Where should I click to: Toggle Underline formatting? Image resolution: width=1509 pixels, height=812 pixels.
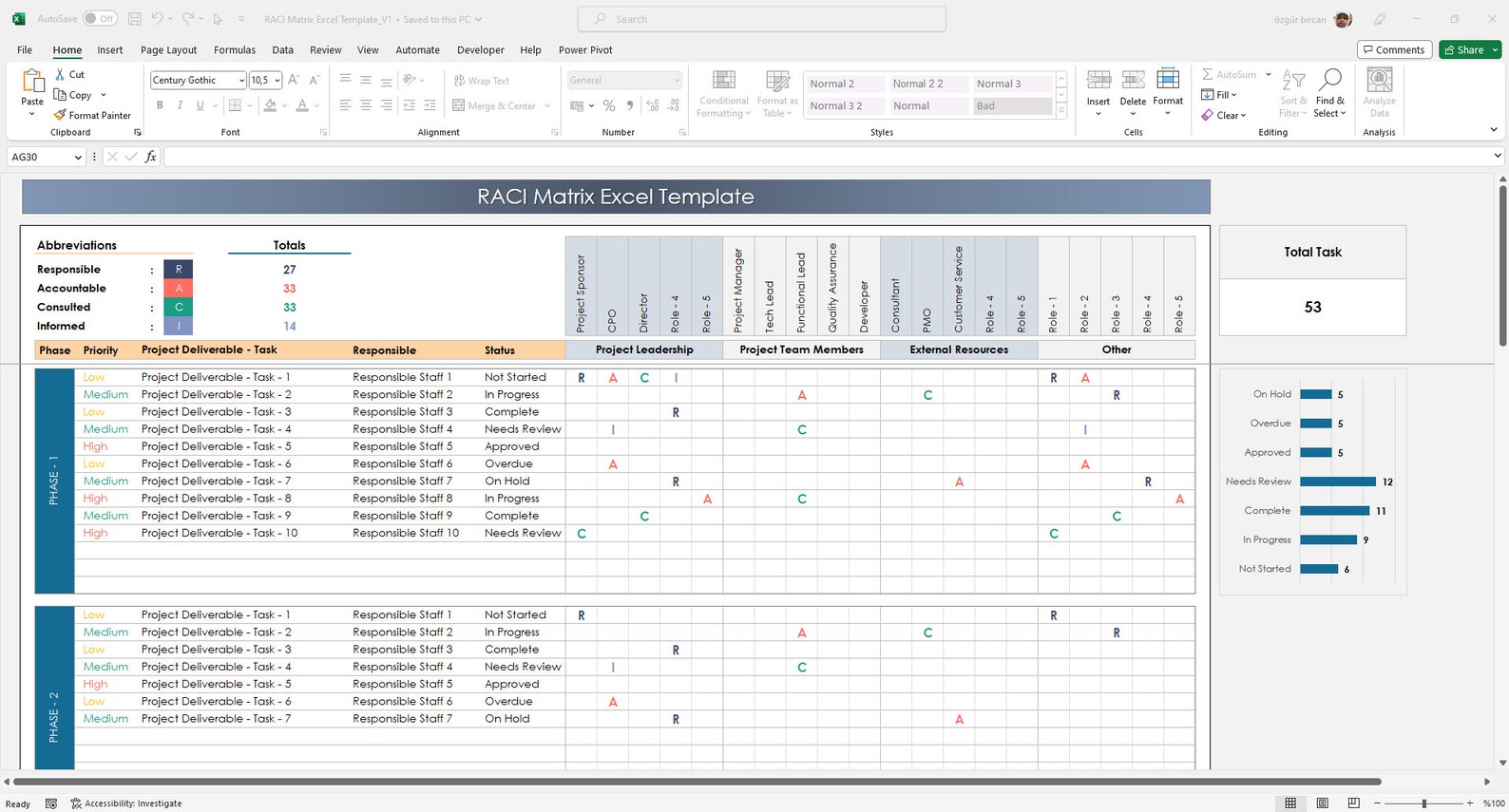tap(200, 105)
